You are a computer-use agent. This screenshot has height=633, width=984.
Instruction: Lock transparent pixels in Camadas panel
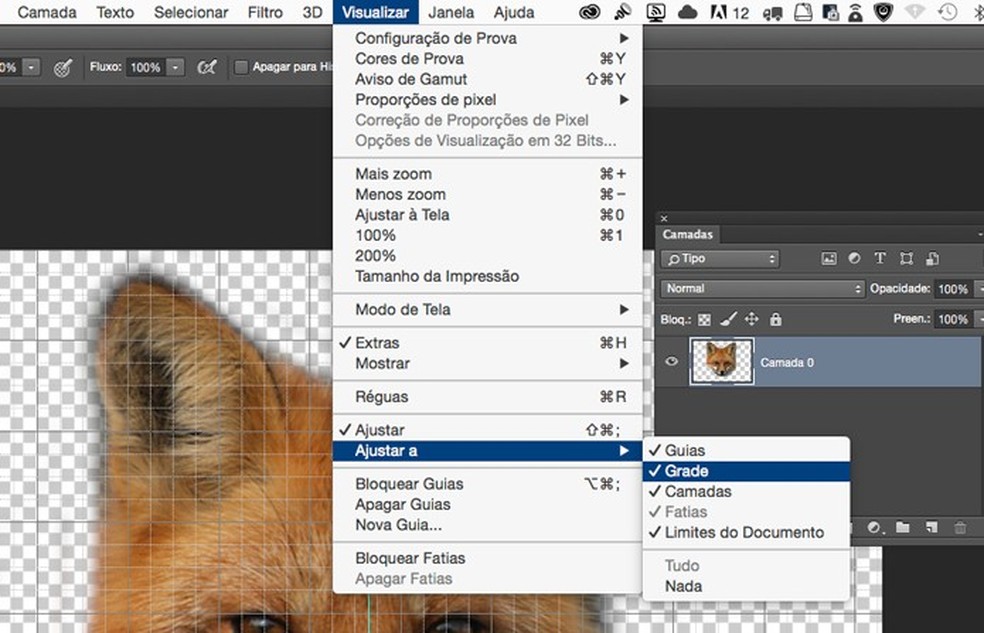[705, 320]
